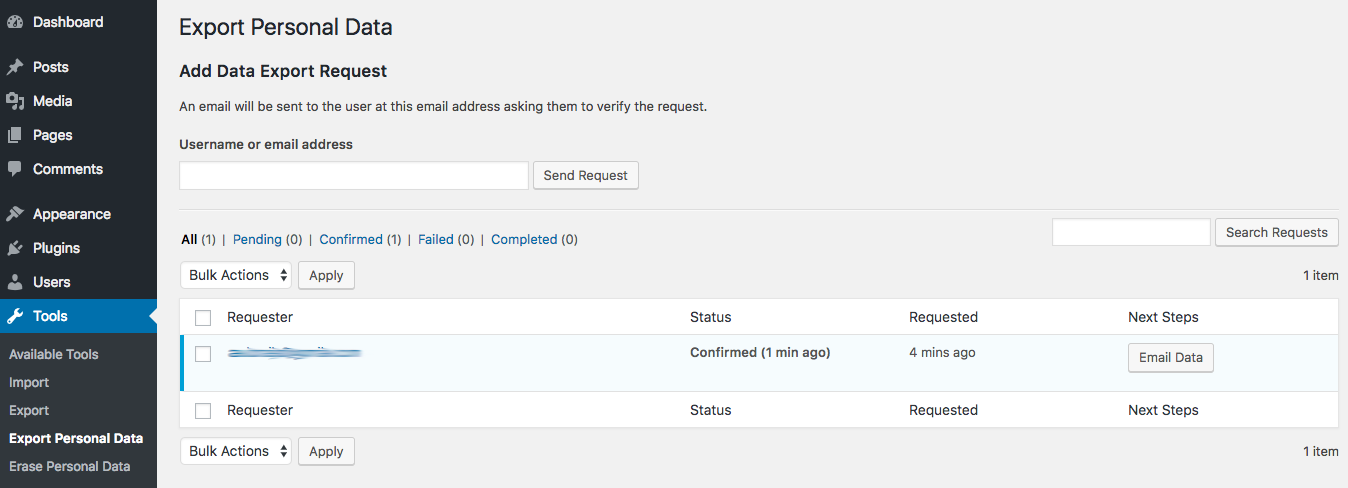Screen dimensions: 1348x488
Task: Click the Plugins plug icon
Action: coord(15,248)
